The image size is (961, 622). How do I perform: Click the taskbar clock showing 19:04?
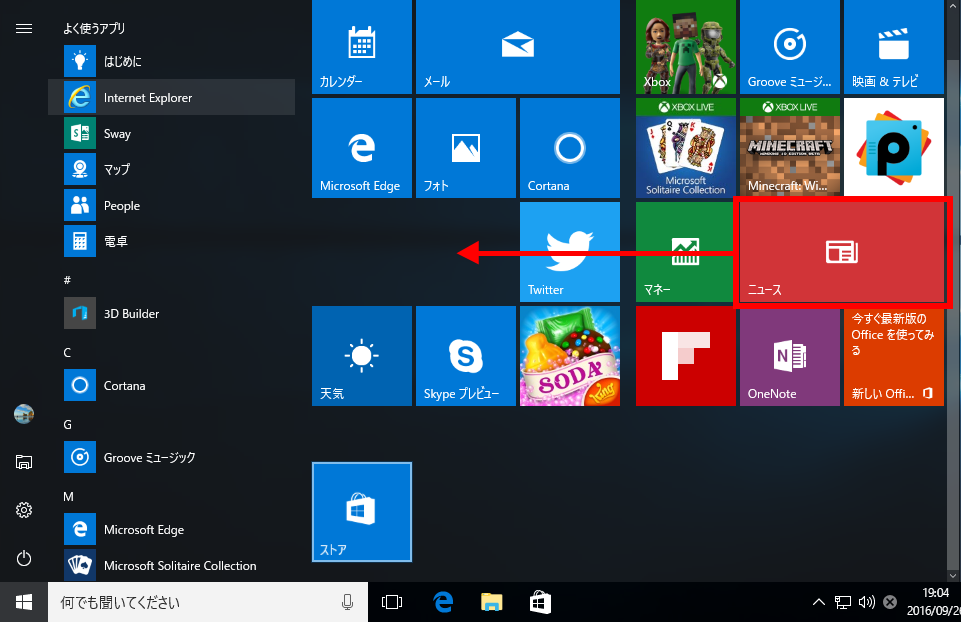click(933, 602)
